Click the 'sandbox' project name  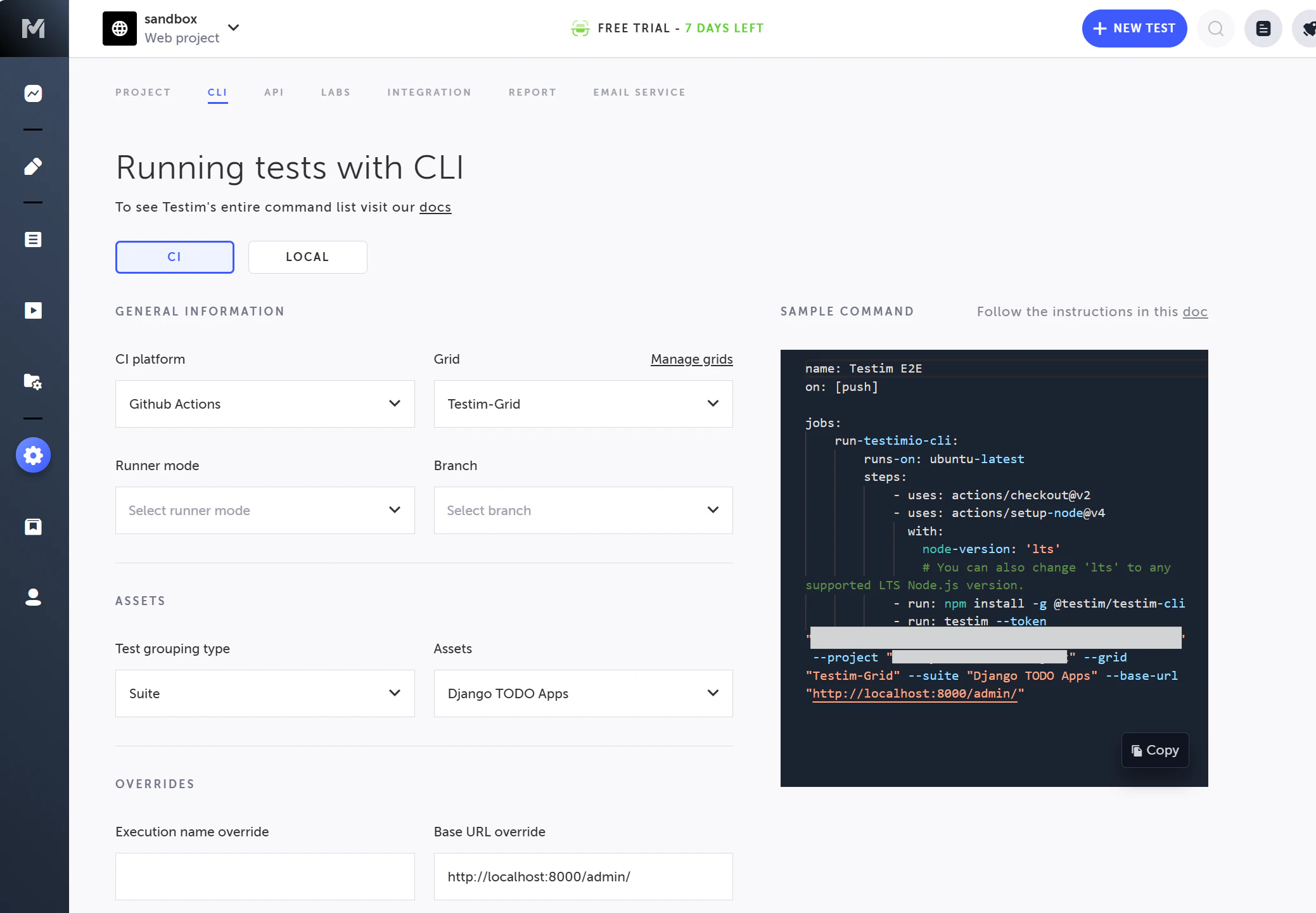(x=171, y=19)
